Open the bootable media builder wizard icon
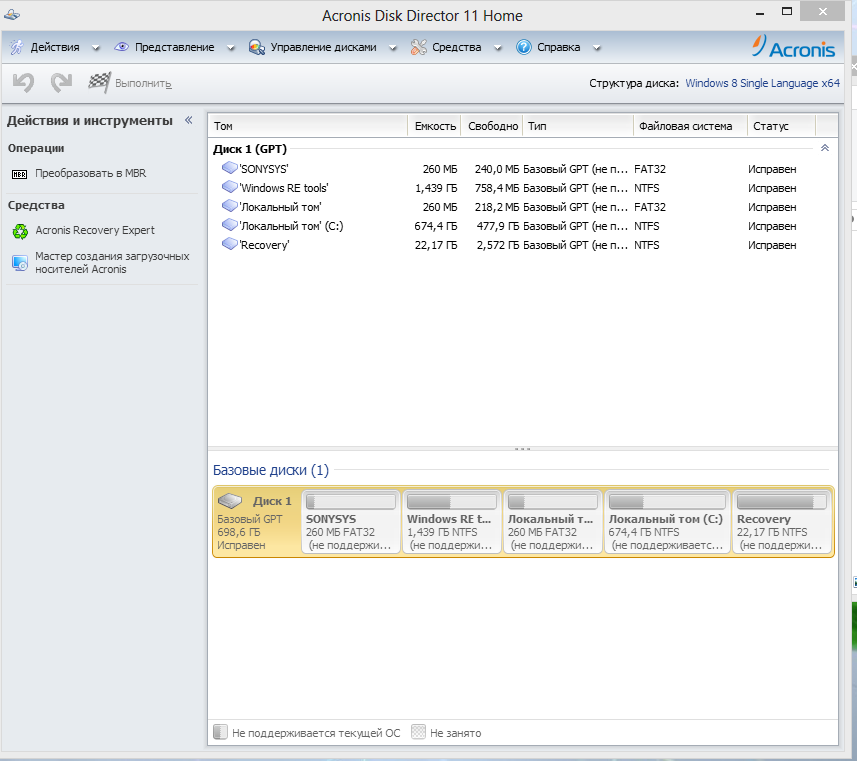 pos(20,262)
